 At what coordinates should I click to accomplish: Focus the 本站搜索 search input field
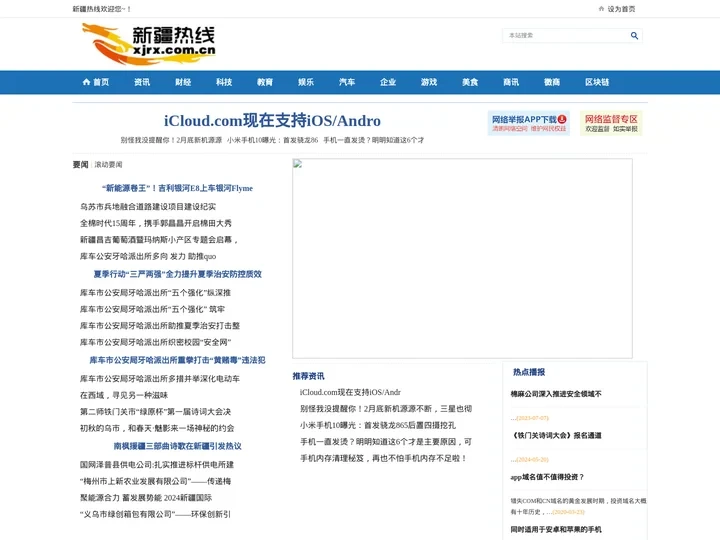pos(567,35)
